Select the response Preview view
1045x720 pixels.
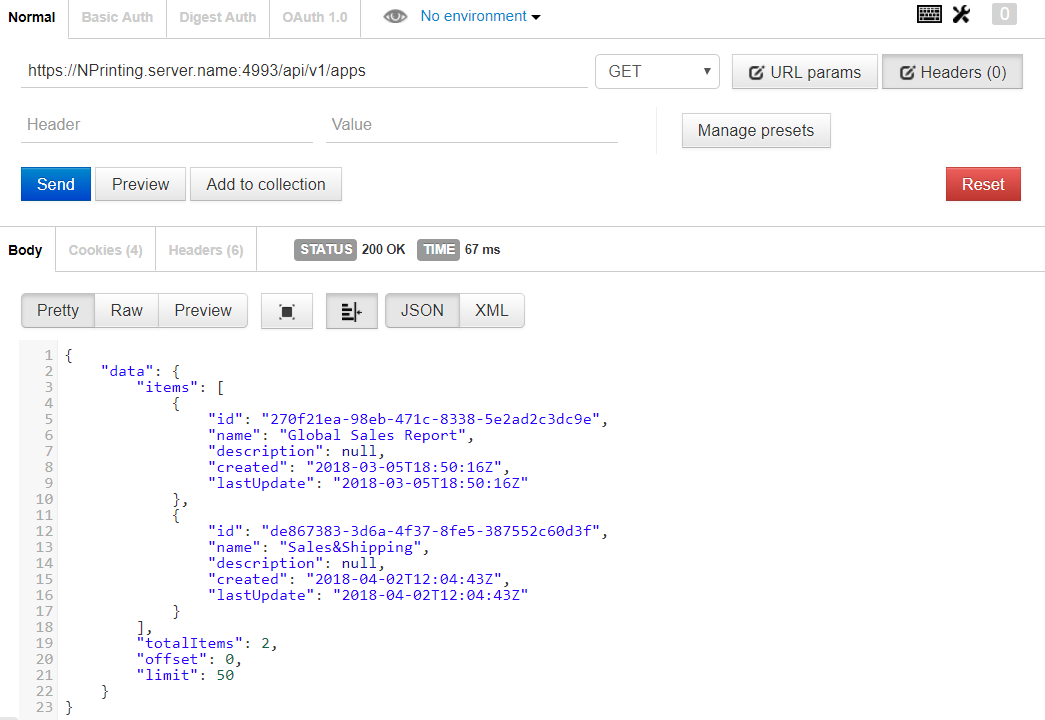pyautogui.click(x=203, y=311)
